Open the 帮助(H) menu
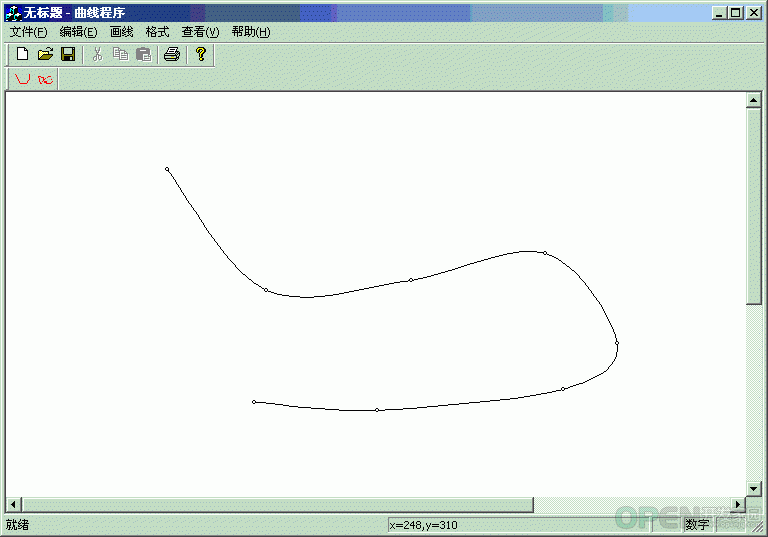The image size is (768, 537). point(251,32)
